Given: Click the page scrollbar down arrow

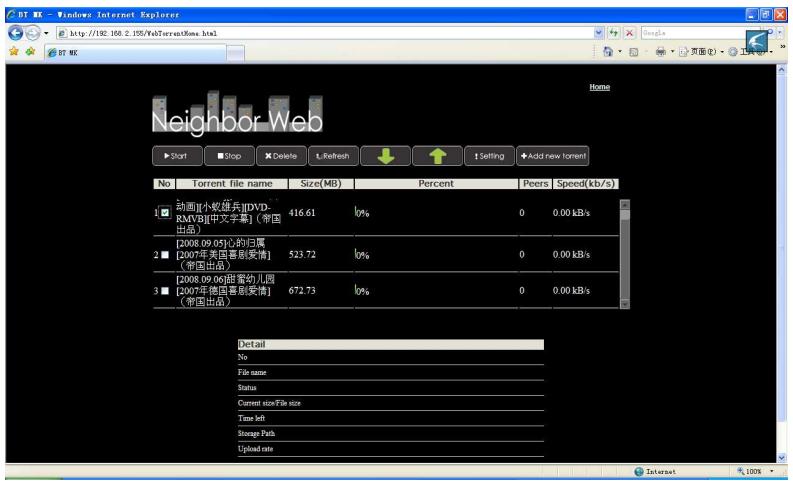Looking at the screenshot, I should (x=781, y=458).
